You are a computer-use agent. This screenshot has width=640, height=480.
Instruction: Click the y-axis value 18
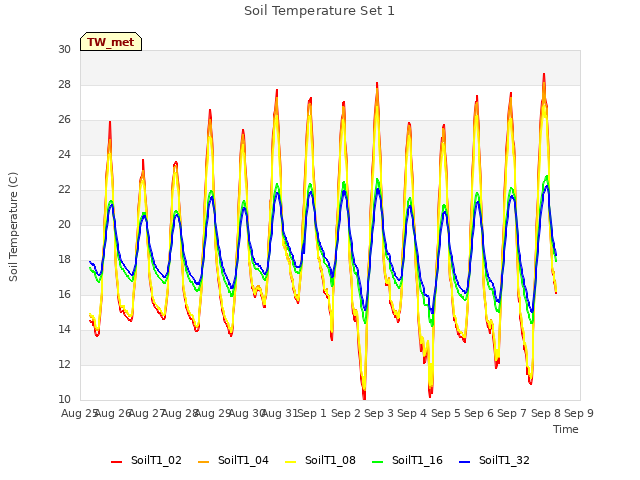coord(64,260)
